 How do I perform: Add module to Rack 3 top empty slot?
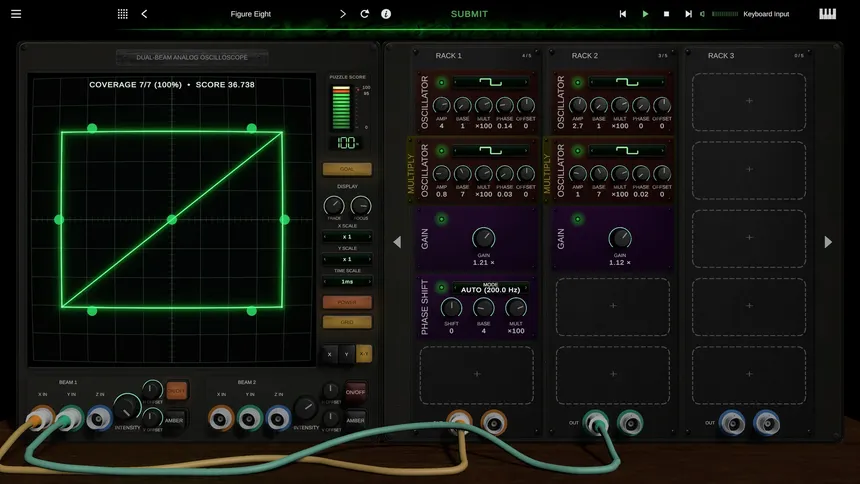[749, 102]
